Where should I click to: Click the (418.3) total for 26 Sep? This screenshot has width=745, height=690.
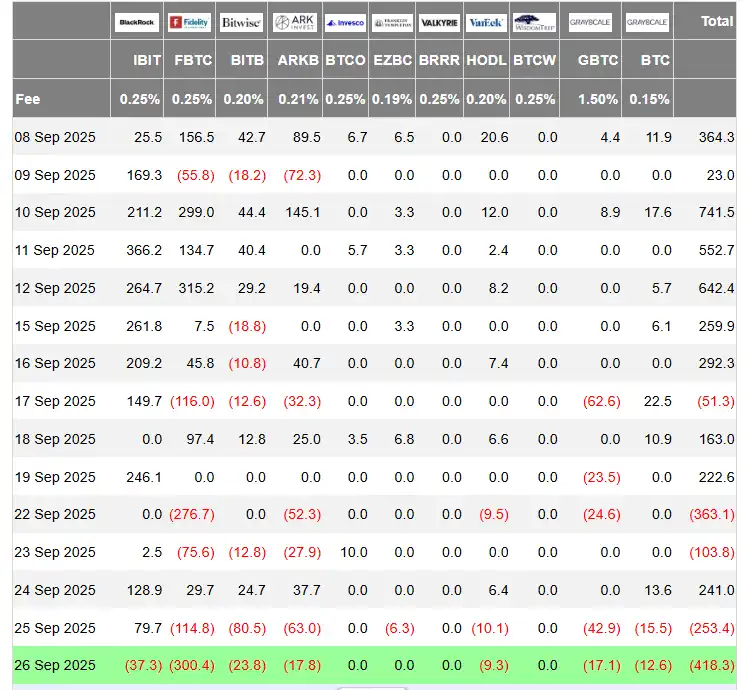(x=712, y=665)
